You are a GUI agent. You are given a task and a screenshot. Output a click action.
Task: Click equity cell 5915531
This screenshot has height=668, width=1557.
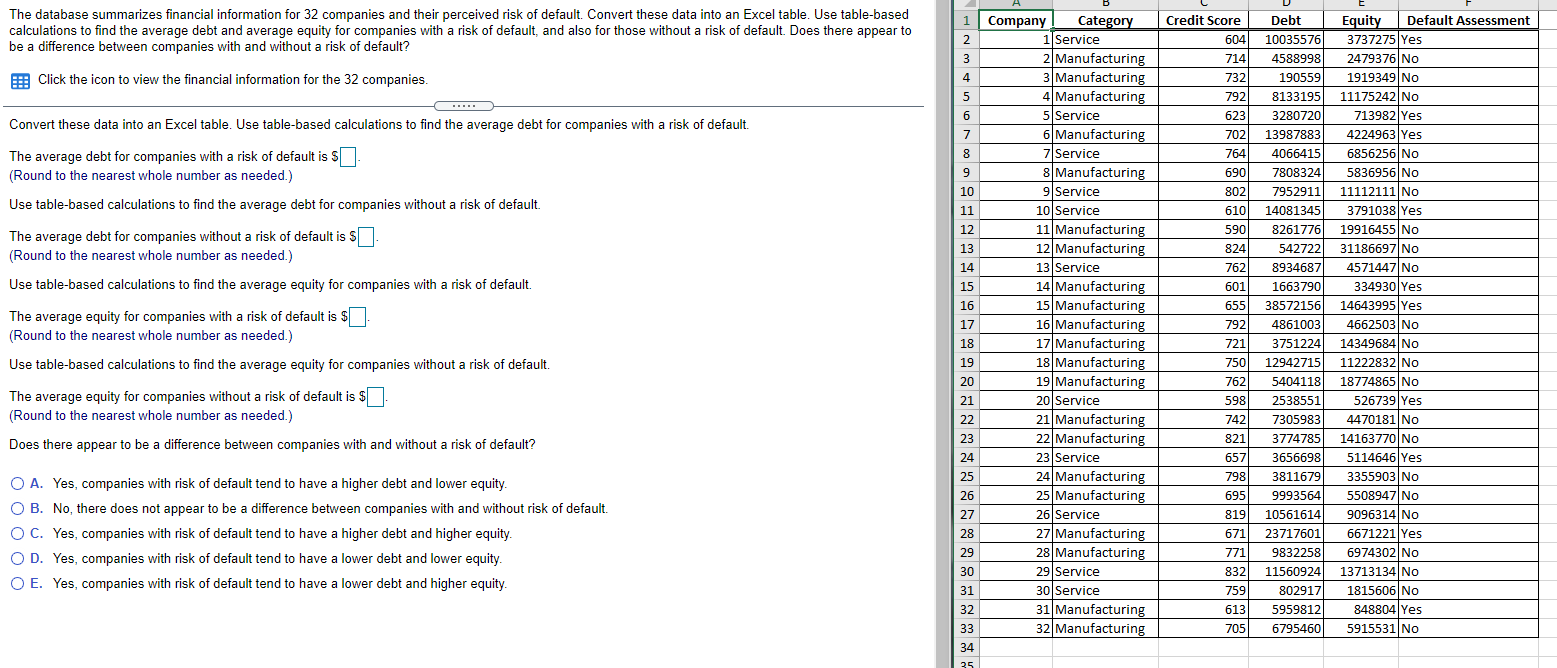[x=1361, y=628]
